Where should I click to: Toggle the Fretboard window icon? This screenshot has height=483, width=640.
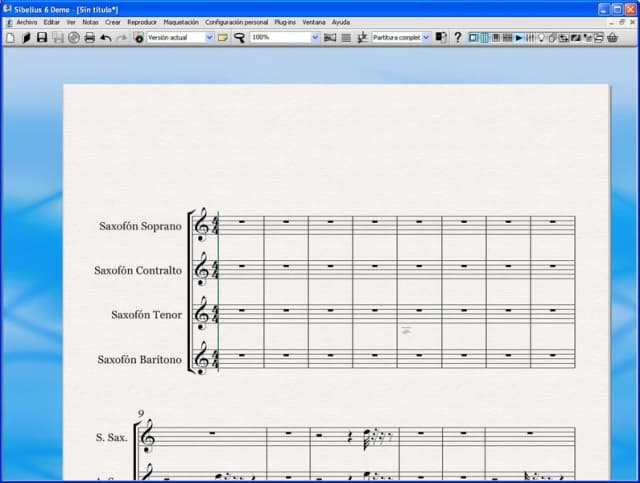click(x=507, y=38)
